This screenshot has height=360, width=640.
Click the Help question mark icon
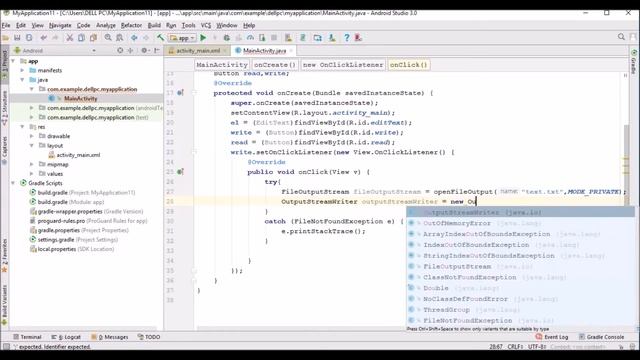click(x=347, y=38)
